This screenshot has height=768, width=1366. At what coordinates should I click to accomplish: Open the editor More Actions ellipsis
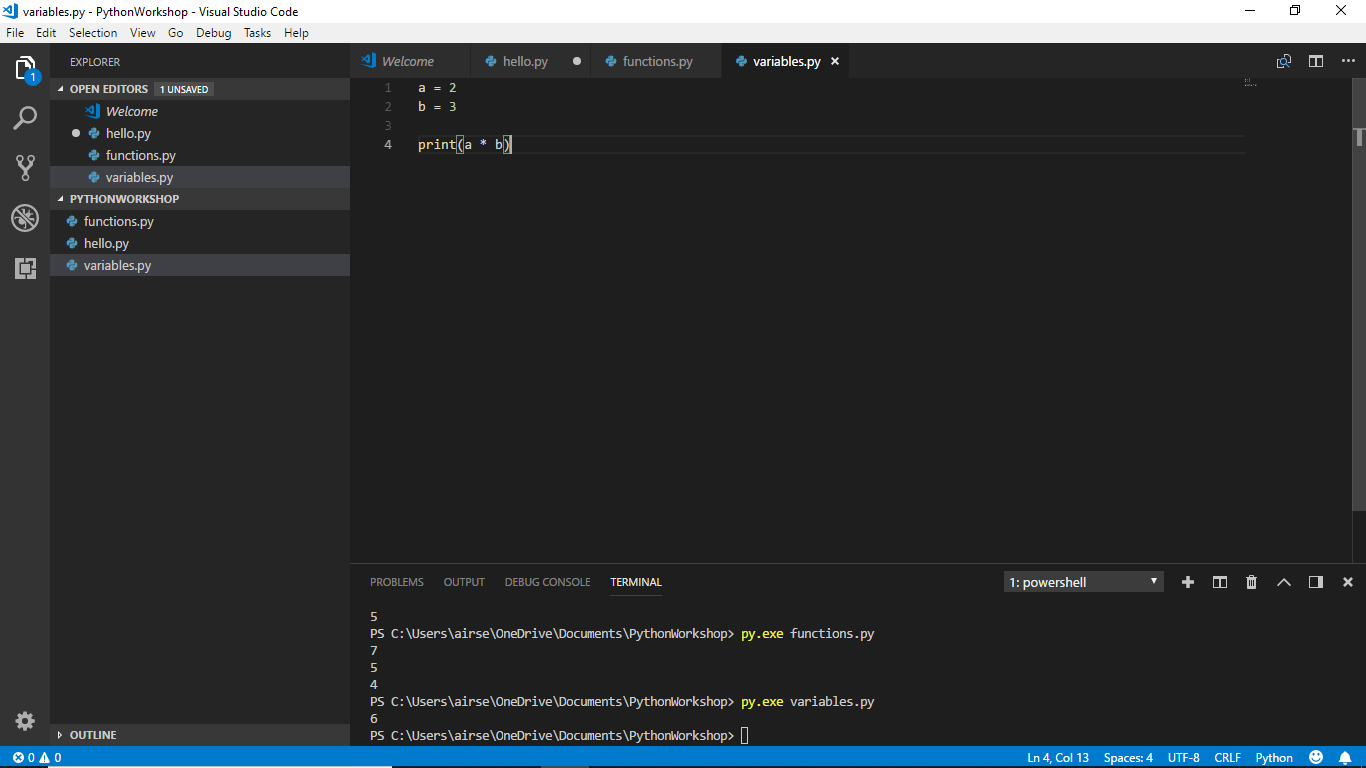pos(1348,61)
